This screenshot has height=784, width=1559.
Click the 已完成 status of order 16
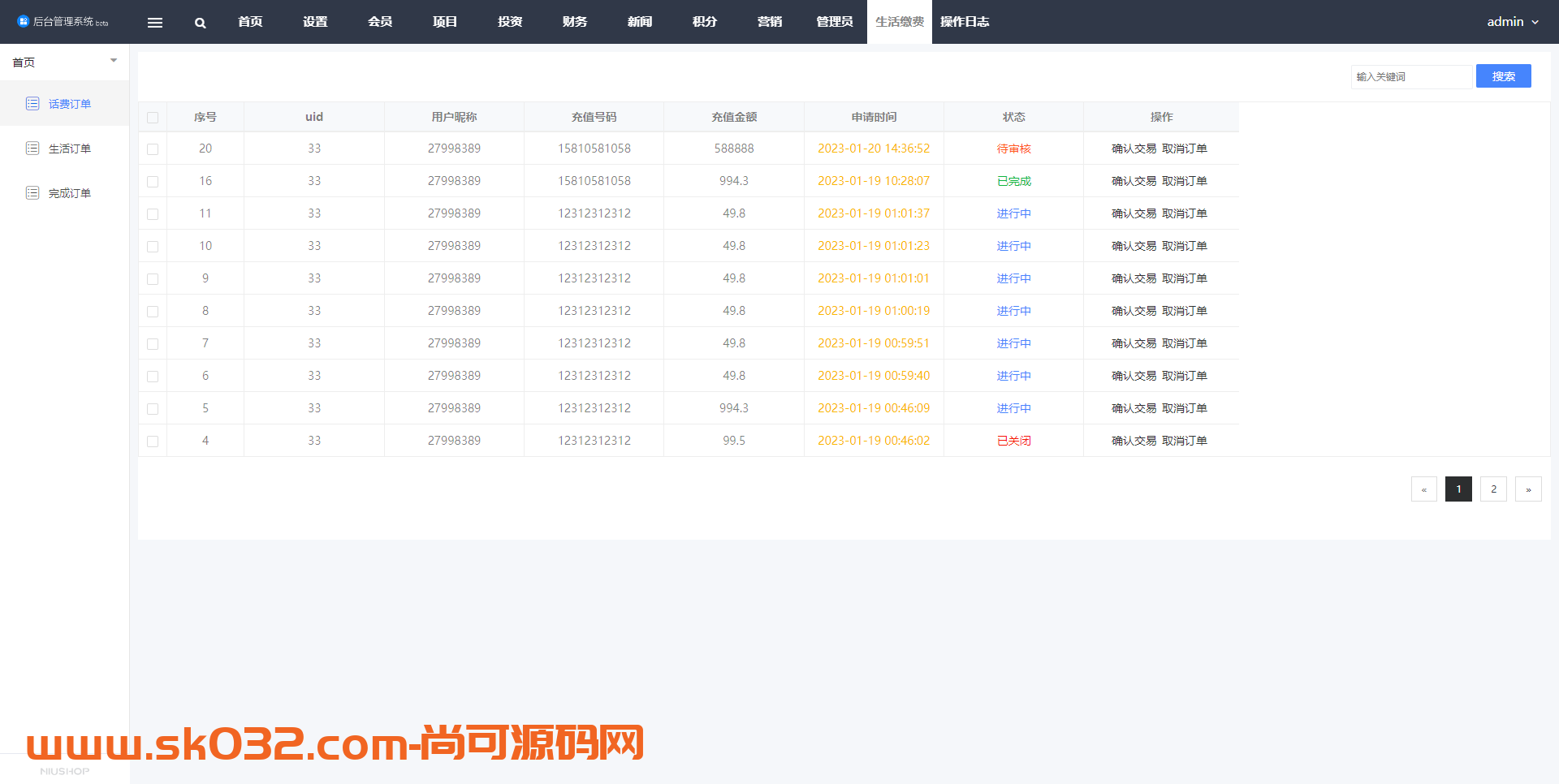[1013, 181]
